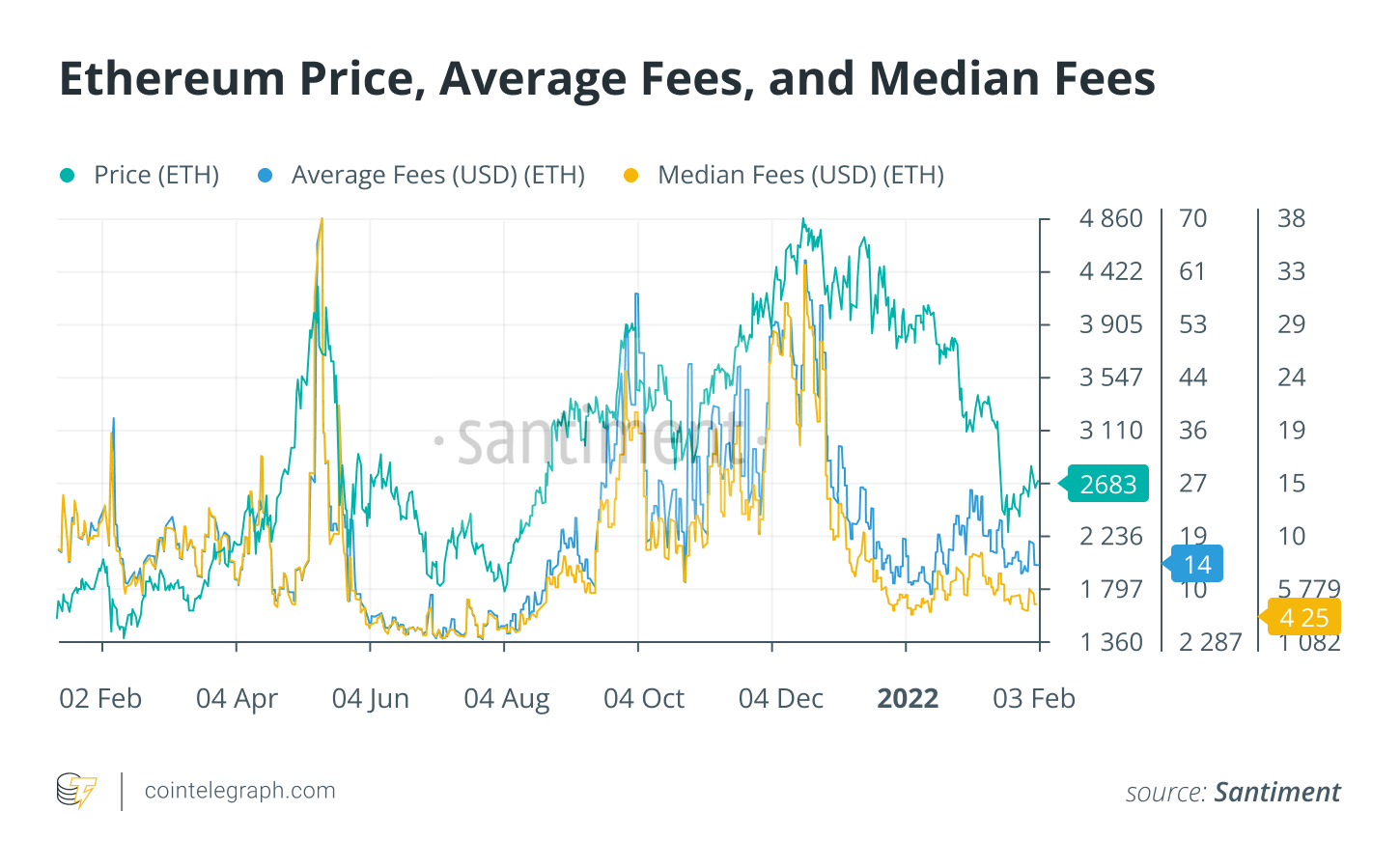
Task: Click the yellow 4.25 median fee tag
Action: point(1303,618)
